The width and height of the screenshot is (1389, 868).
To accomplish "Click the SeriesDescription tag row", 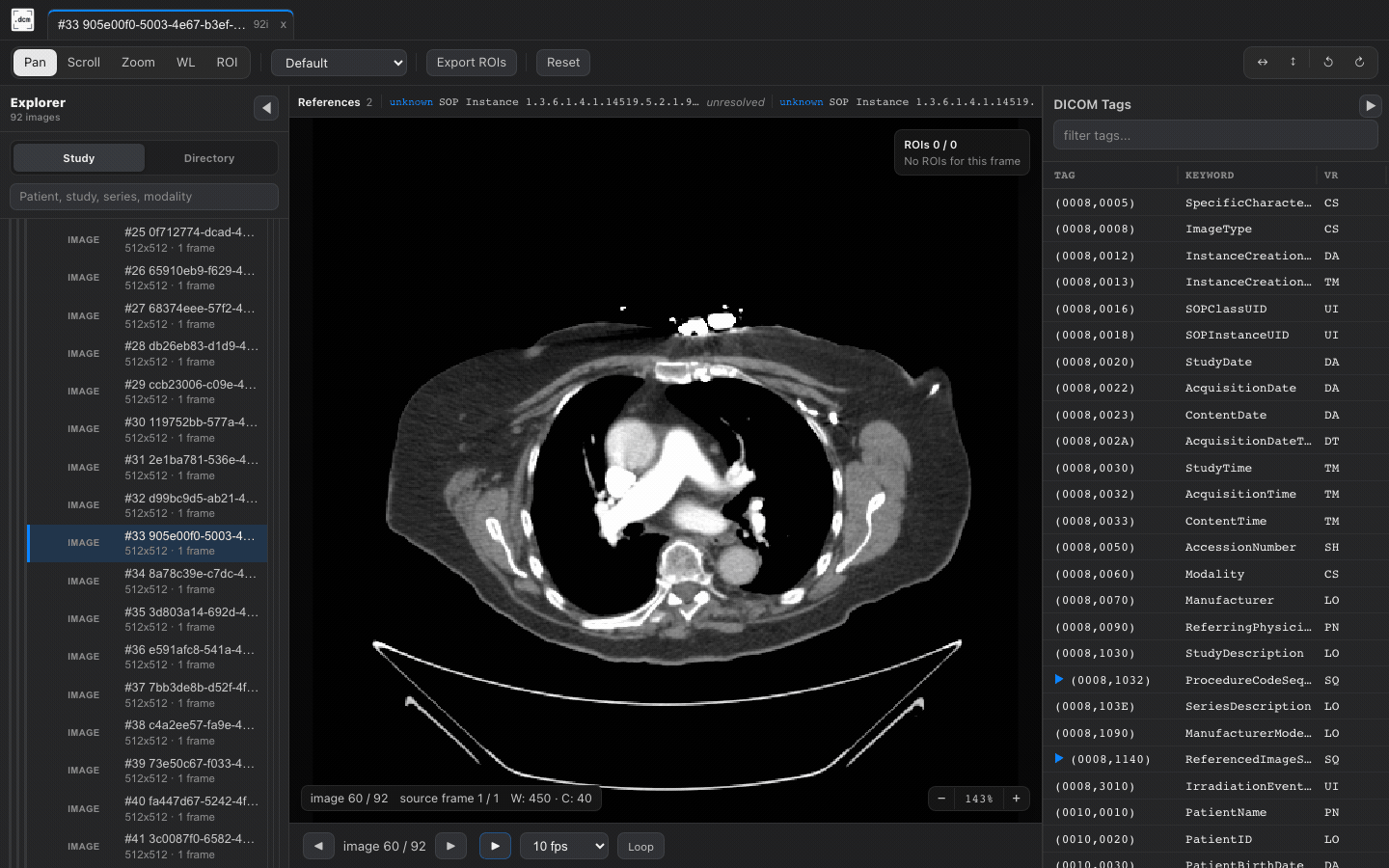I will [1215, 706].
